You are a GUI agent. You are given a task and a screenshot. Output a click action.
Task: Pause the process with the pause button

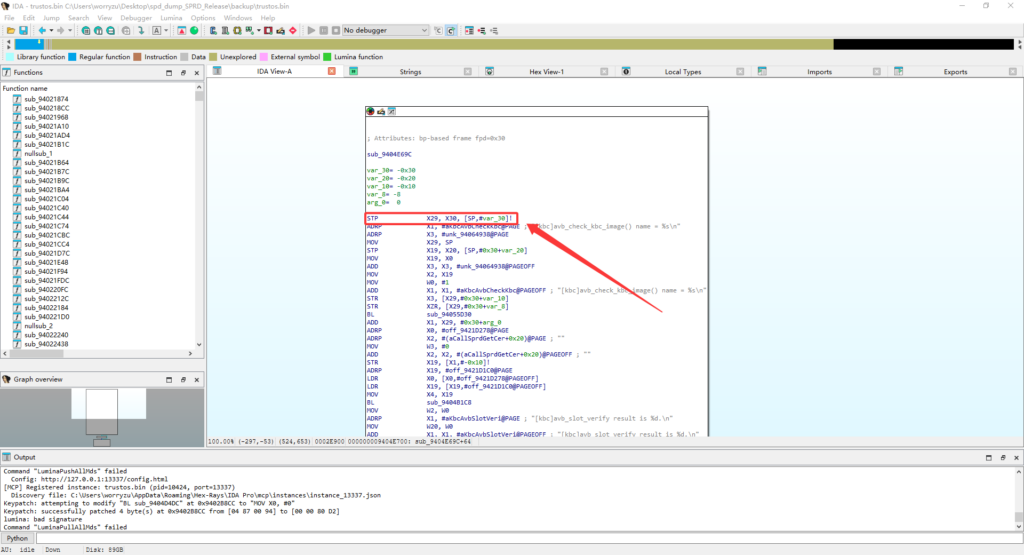323,30
